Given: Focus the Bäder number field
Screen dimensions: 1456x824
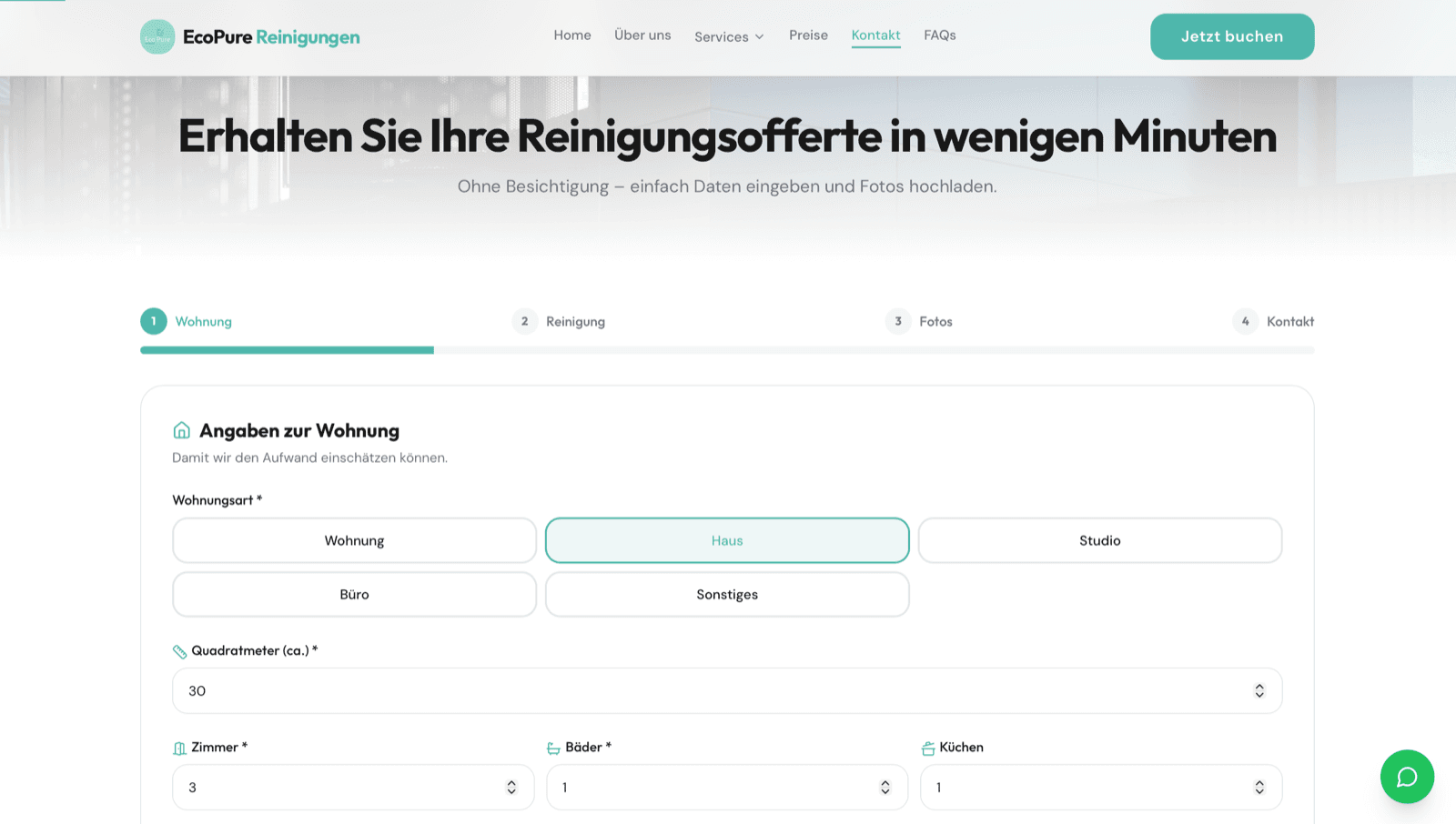Looking at the screenshot, I should click(727, 788).
